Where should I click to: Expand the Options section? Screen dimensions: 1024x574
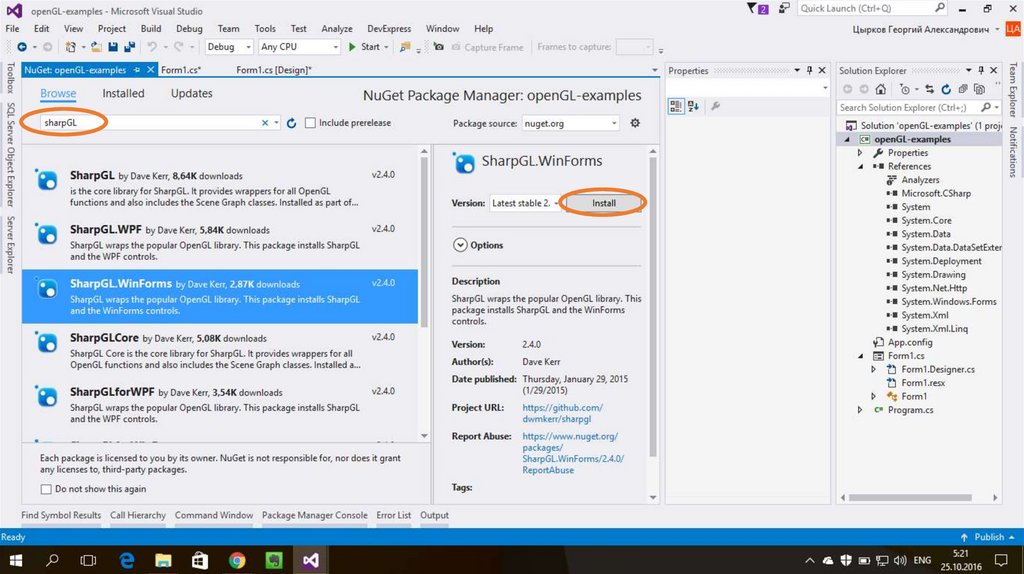click(x=460, y=245)
